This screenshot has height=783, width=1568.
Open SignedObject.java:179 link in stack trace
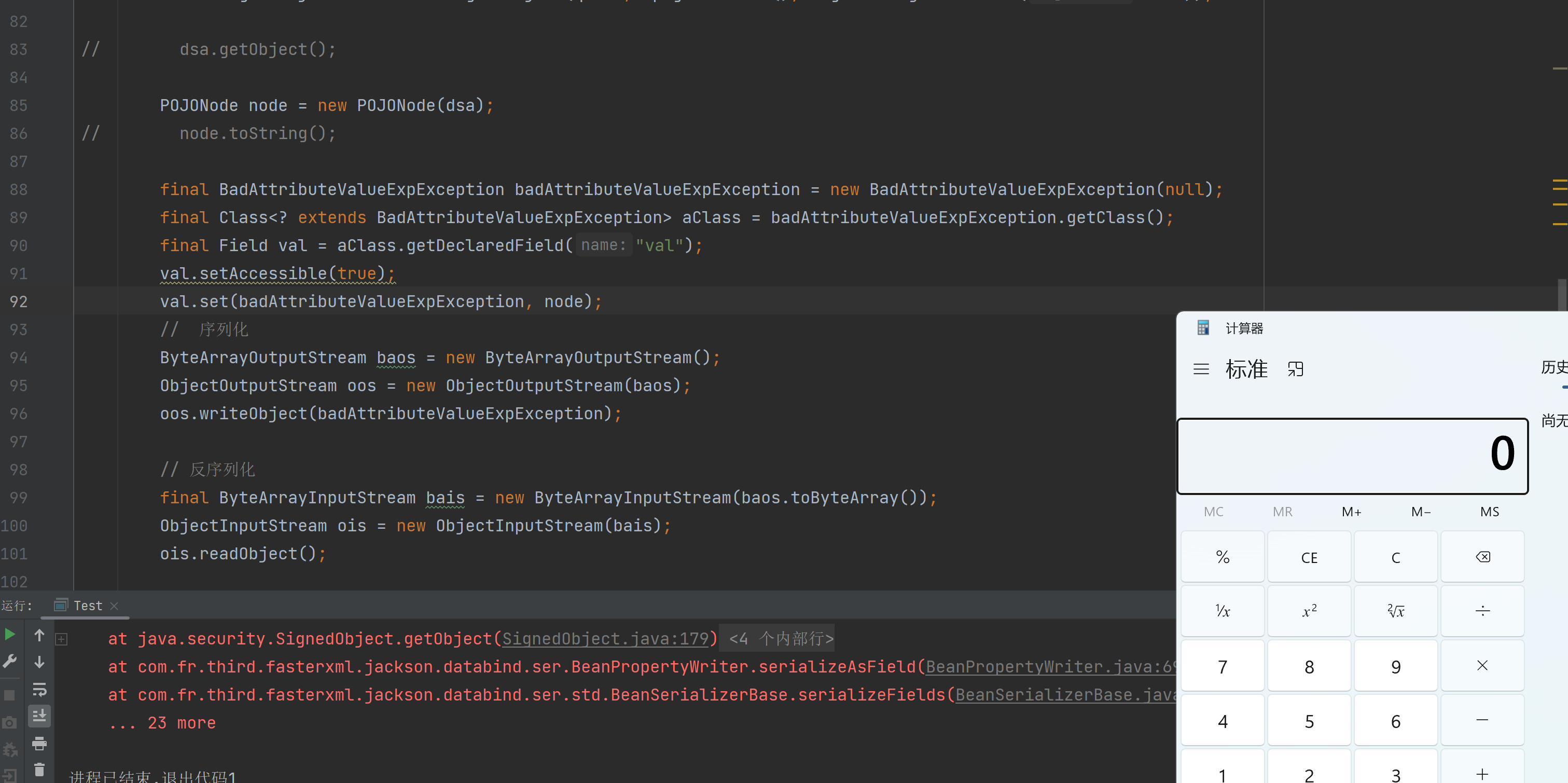[x=606, y=638]
